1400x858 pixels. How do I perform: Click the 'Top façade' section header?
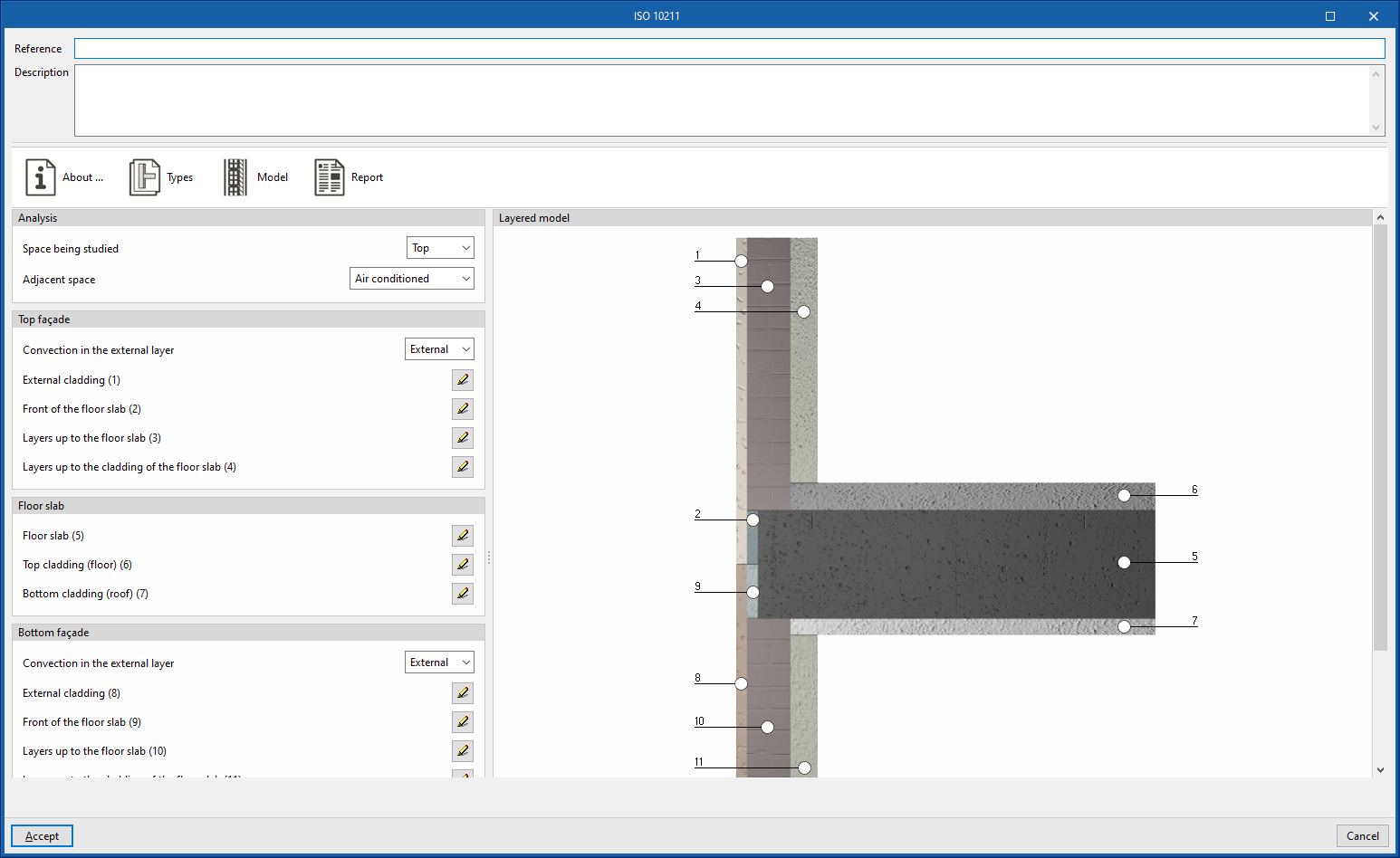(x=248, y=319)
